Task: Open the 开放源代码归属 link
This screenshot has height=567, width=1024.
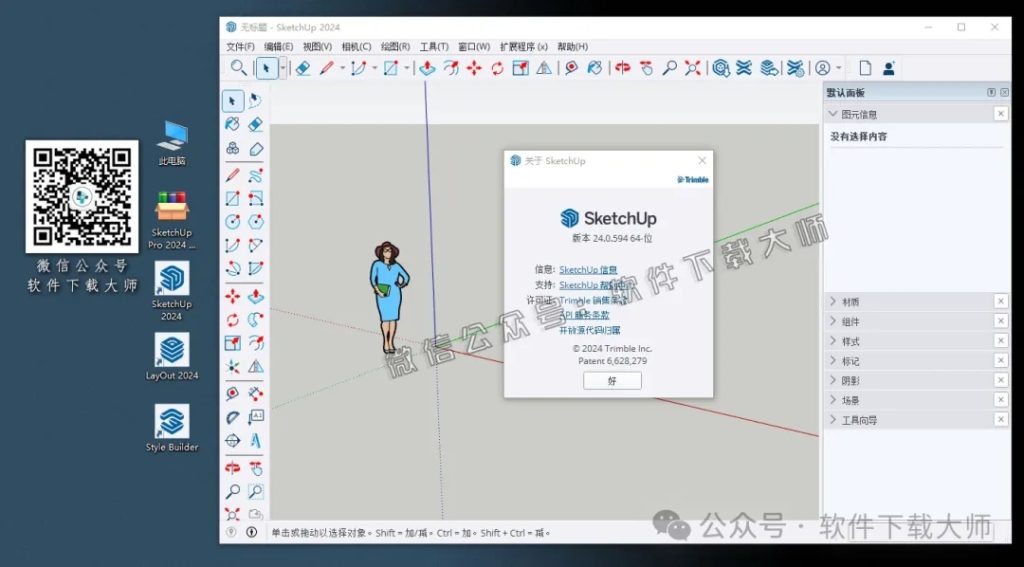Action: [x=590, y=331]
